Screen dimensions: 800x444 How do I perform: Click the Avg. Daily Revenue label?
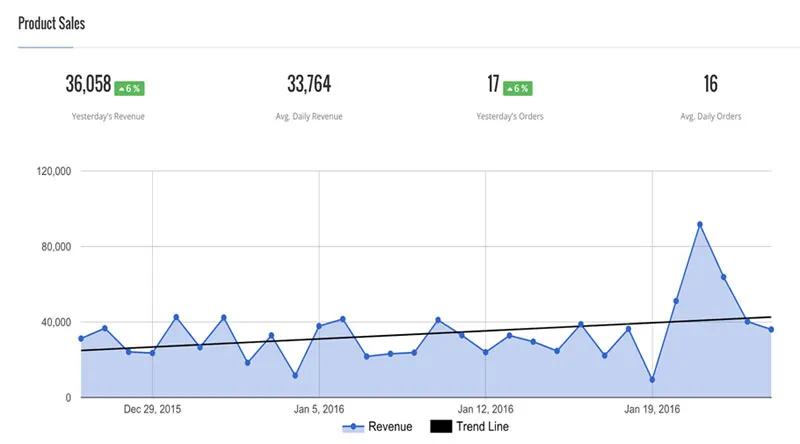[309, 117]
